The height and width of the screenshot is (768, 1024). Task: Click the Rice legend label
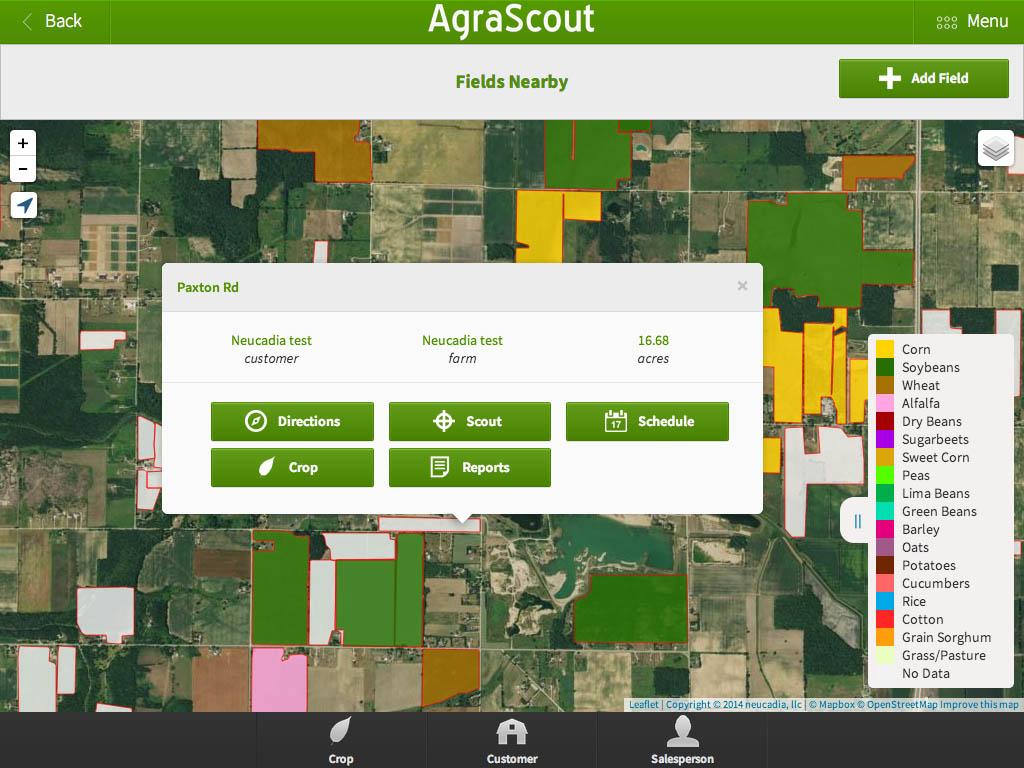[x=914, y=601]
